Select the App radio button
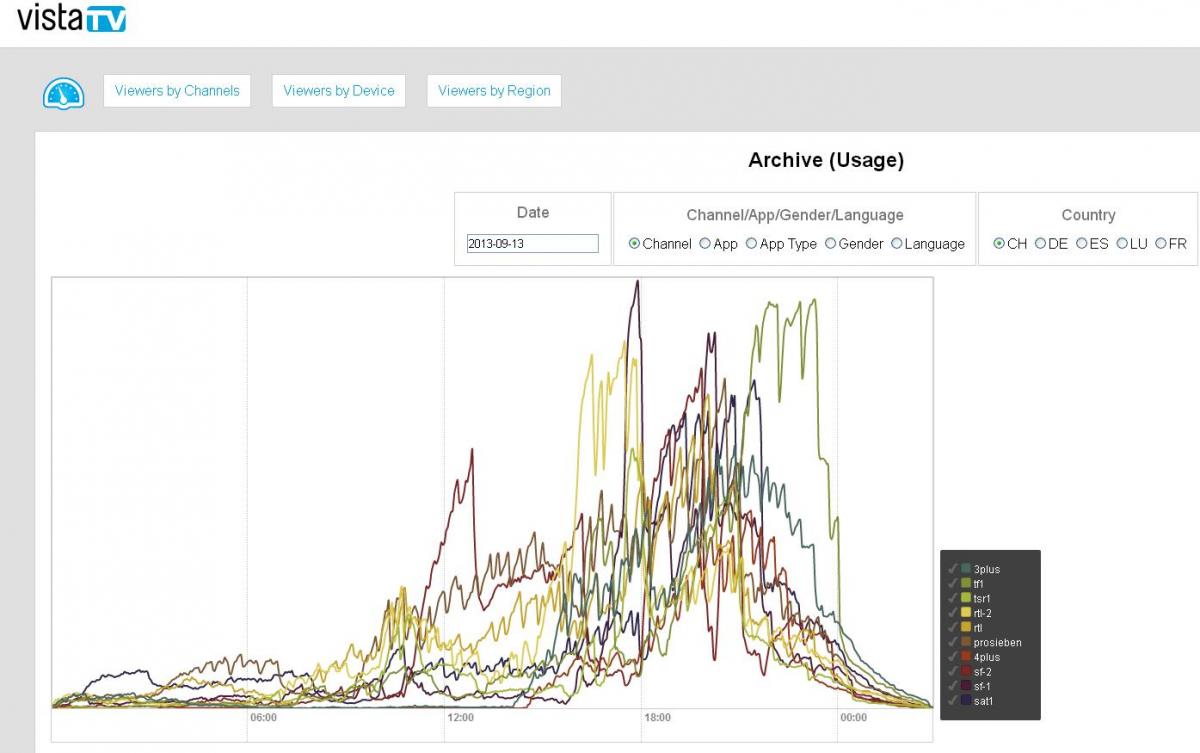 tap(705, 244)
